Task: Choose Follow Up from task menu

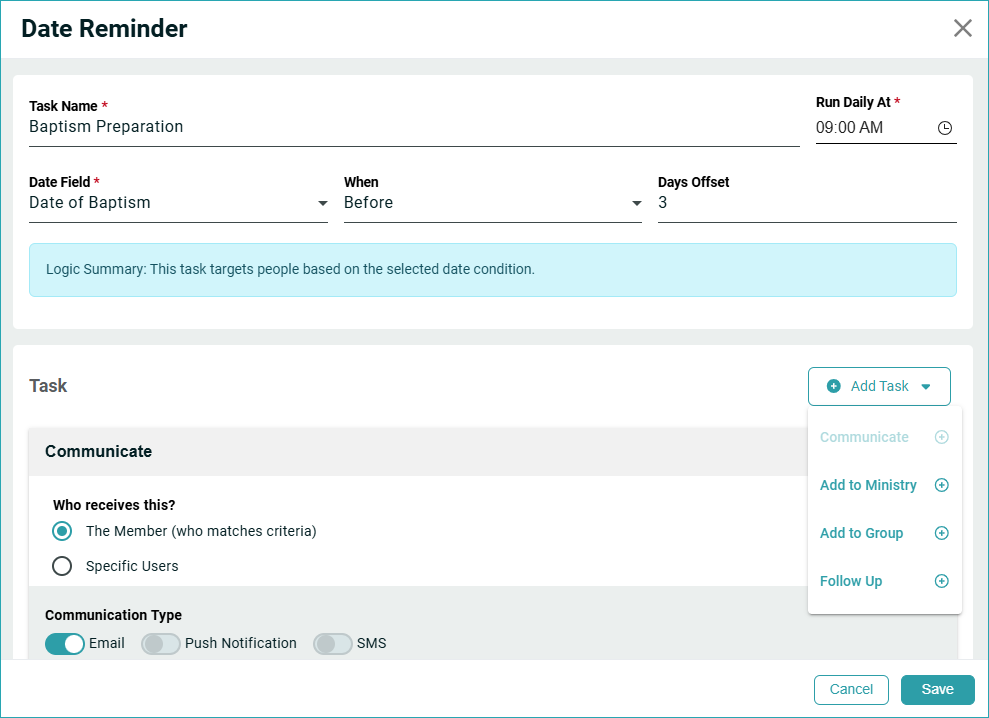Action: click(x=851, y=581)
